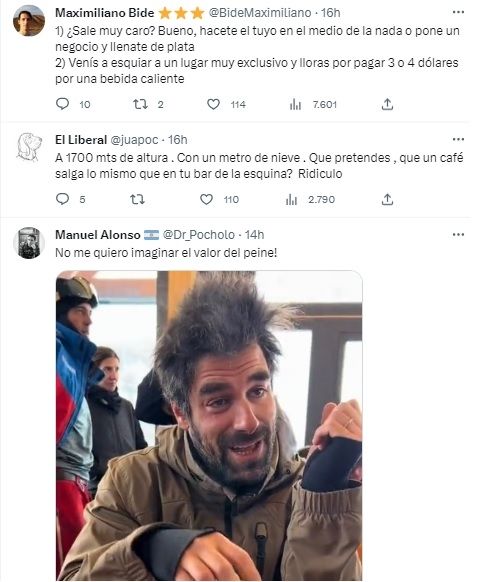Like Maximiliano Bide's tweet with 114 likes
This screenshot has width=480, height=582.
[213, 104]
